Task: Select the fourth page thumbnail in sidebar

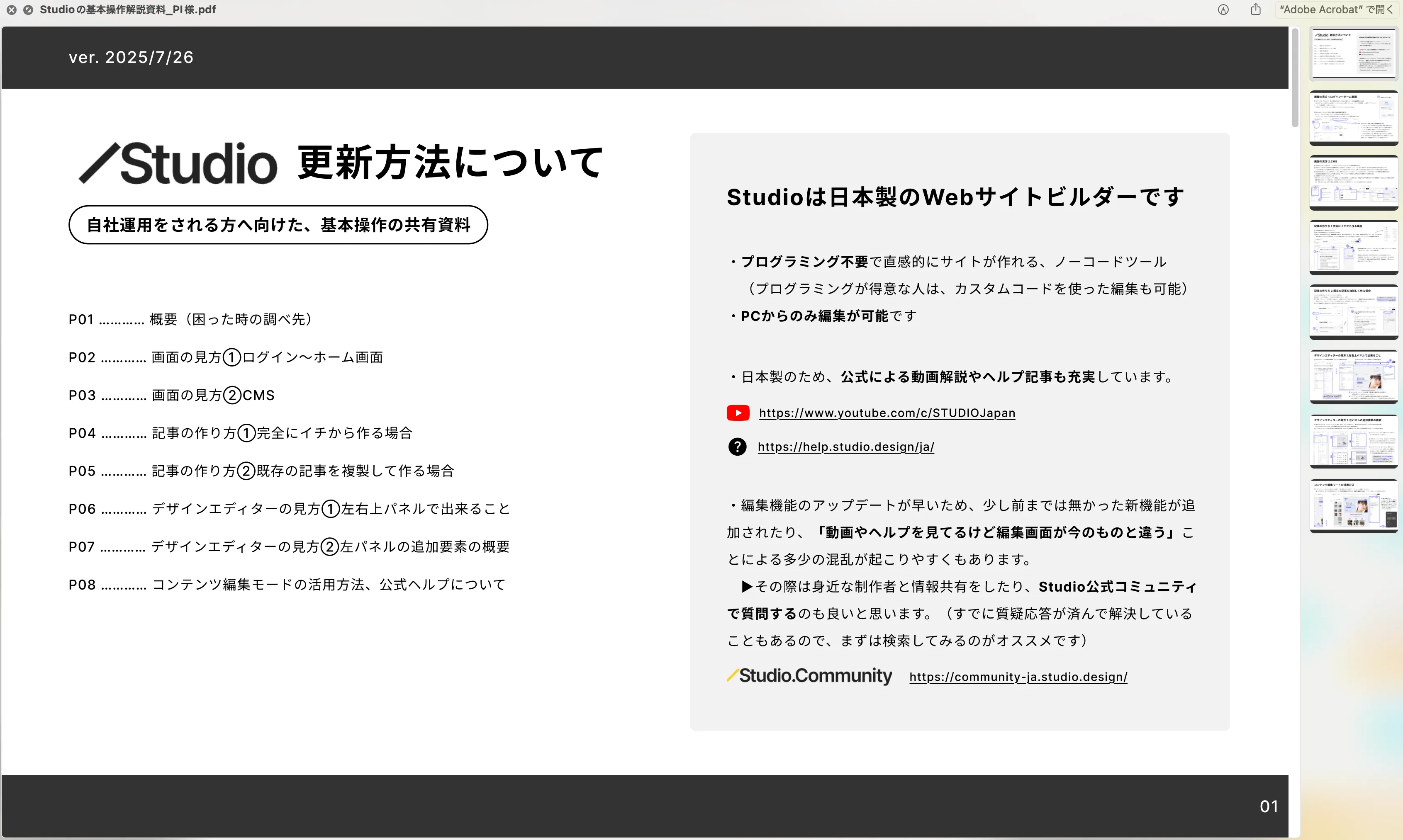Action: tap(1353, 248)
